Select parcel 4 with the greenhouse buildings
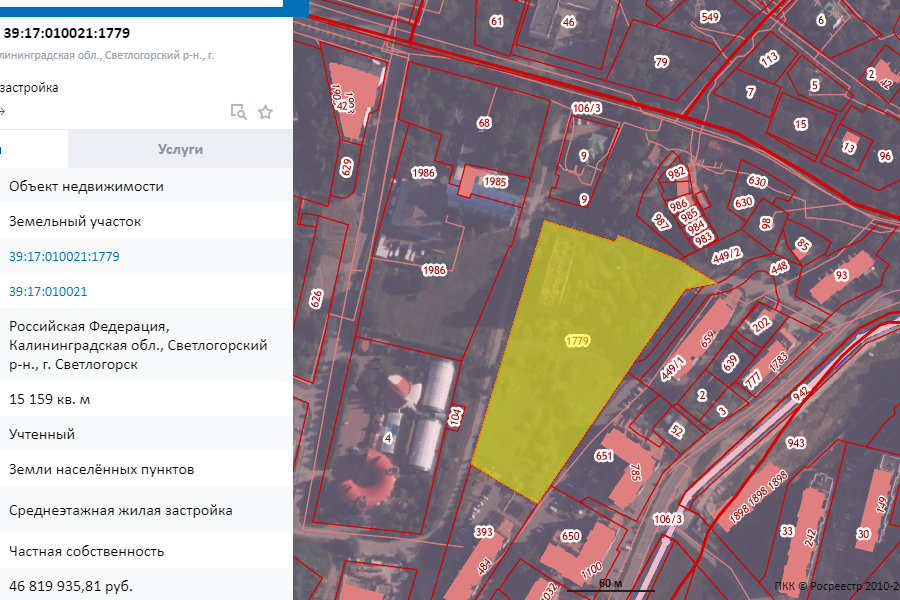This screenshot has height=600, width=900. click(x=388, y=437)
